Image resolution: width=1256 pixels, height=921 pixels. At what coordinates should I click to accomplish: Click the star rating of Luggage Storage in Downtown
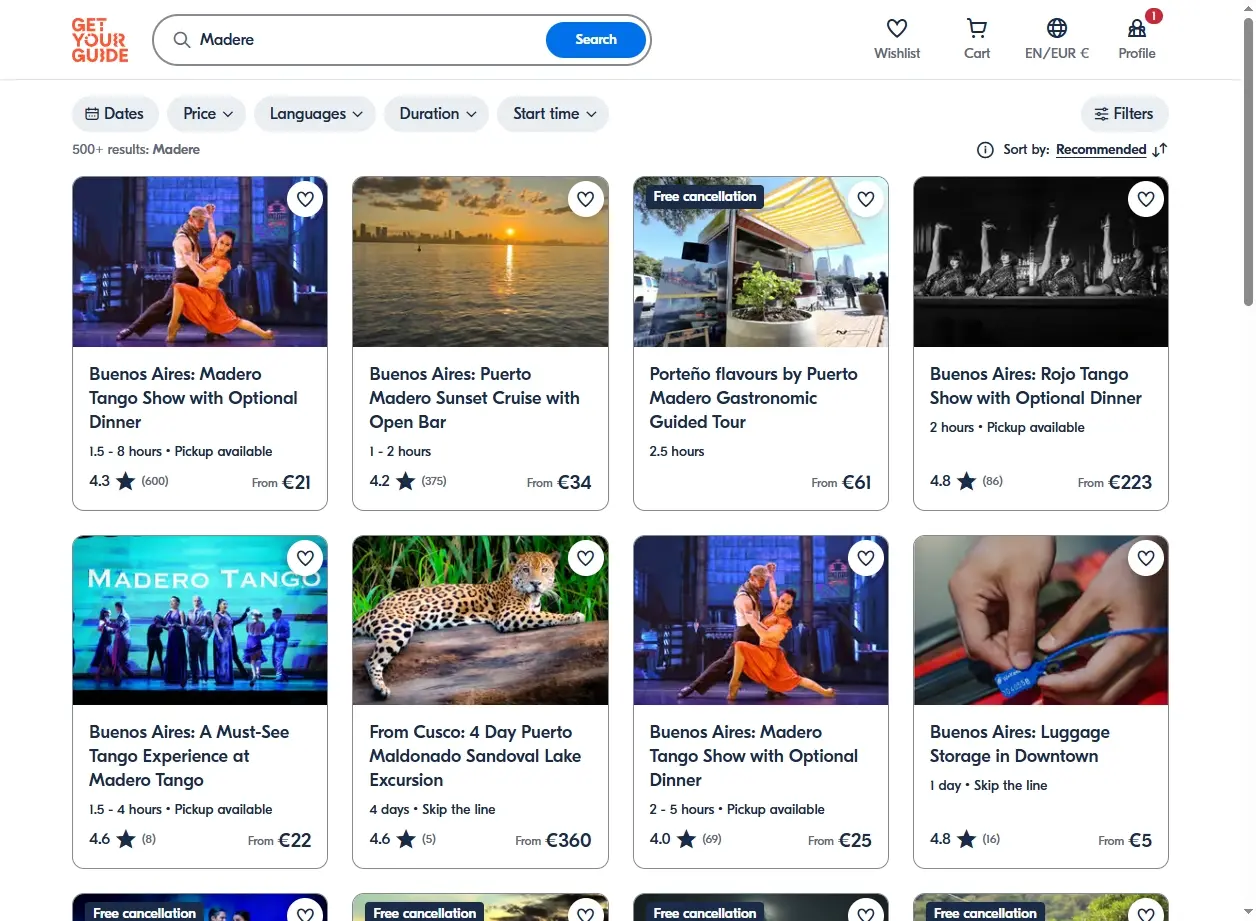(966, 840)
